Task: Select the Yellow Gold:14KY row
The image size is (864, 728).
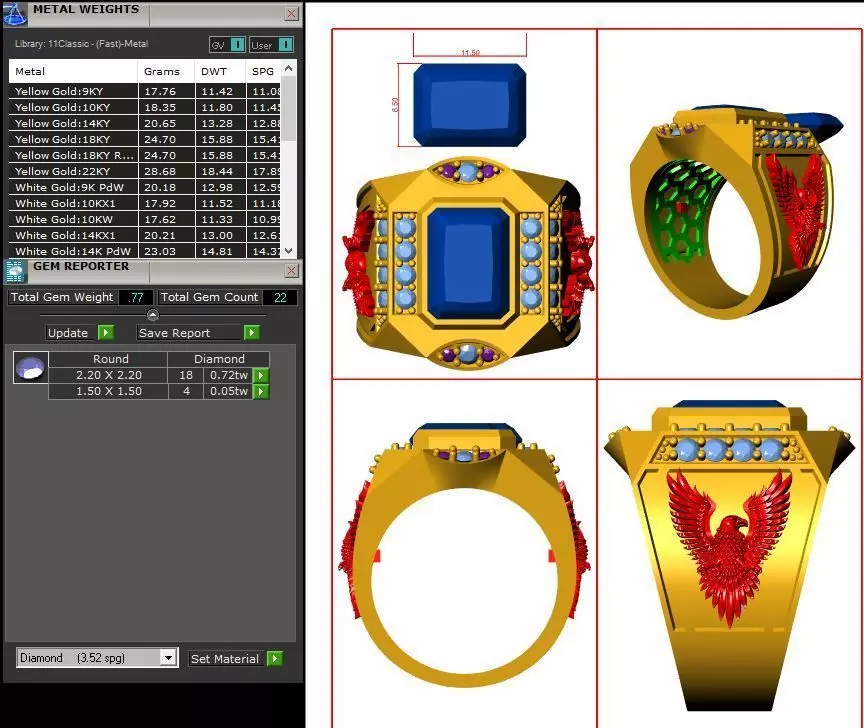Action: tap(145, 123)
